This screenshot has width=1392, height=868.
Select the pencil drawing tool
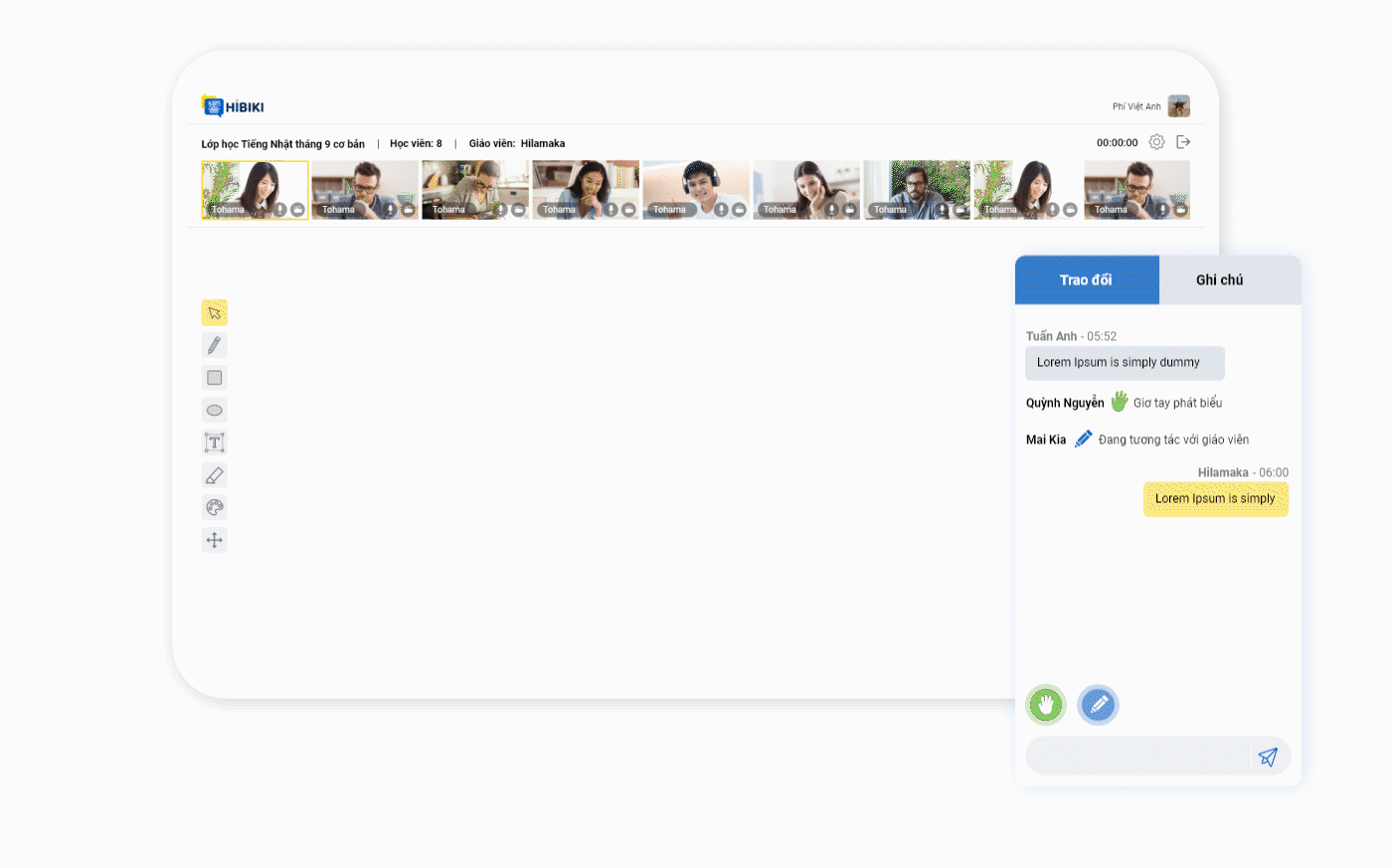214,345
